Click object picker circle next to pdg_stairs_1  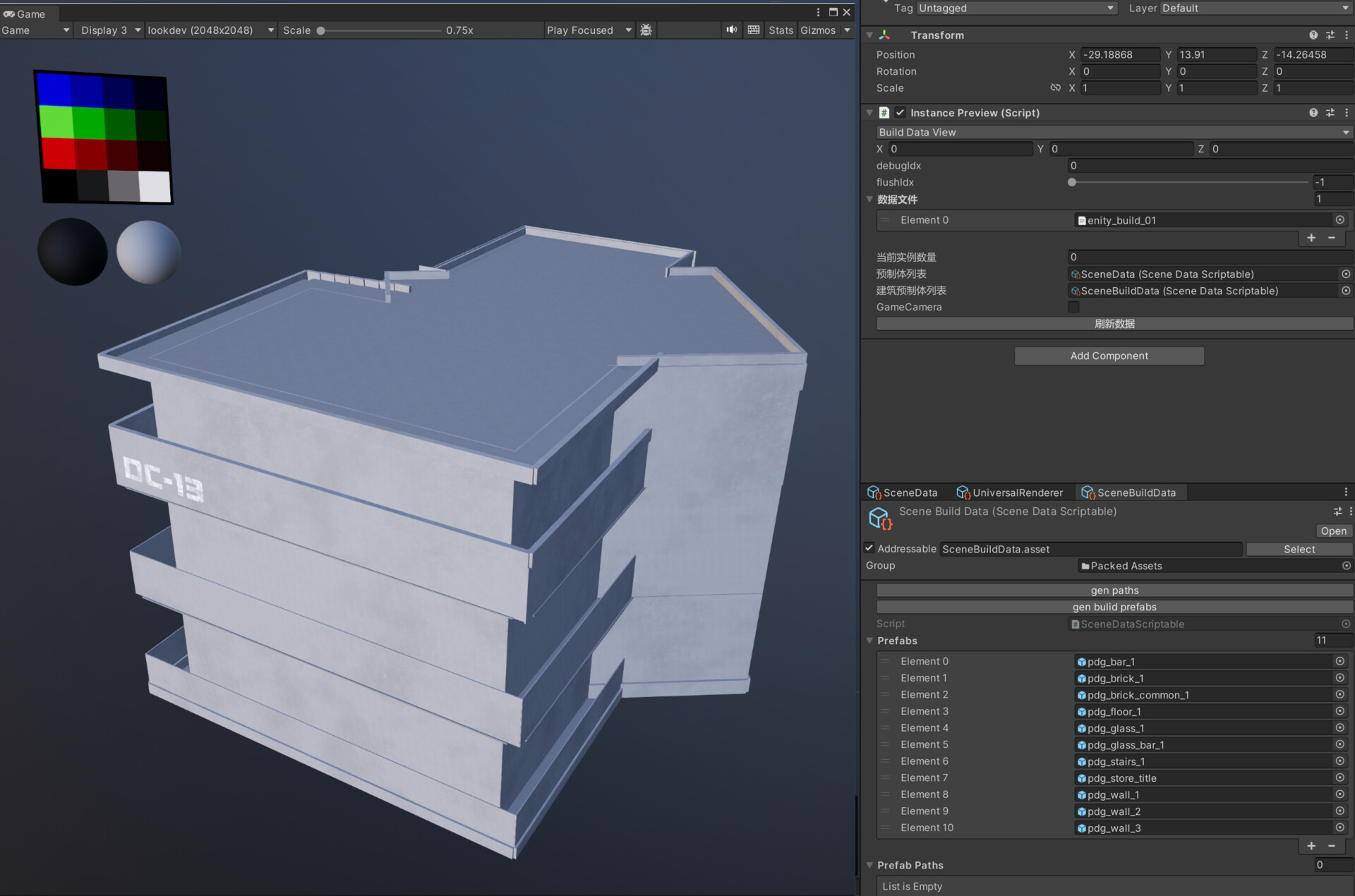(x=1340, y=761)
